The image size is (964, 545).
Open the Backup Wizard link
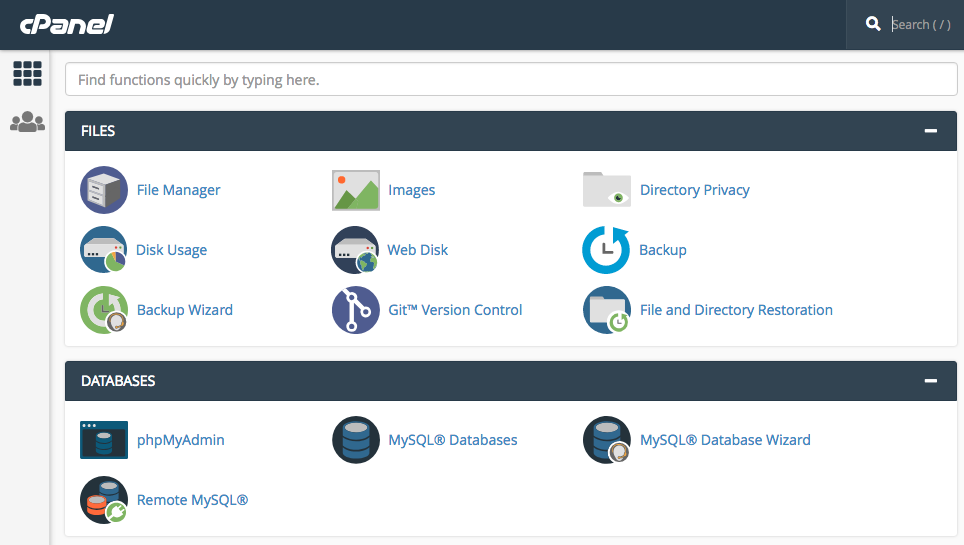click(x=184, y=310)
